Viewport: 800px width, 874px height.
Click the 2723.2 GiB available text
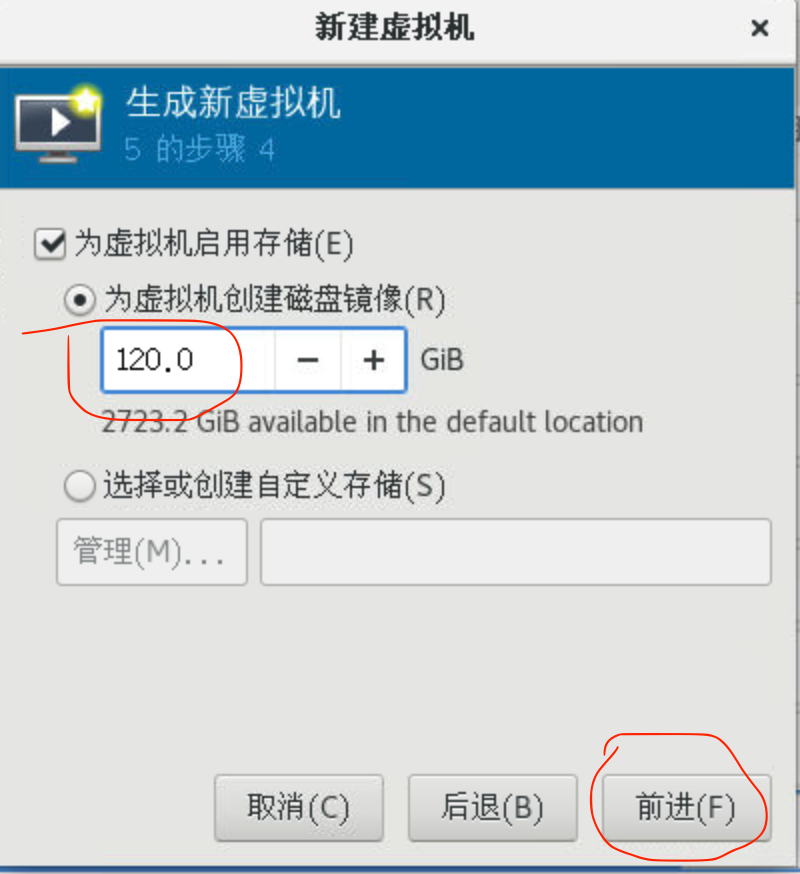click(372, 422)
